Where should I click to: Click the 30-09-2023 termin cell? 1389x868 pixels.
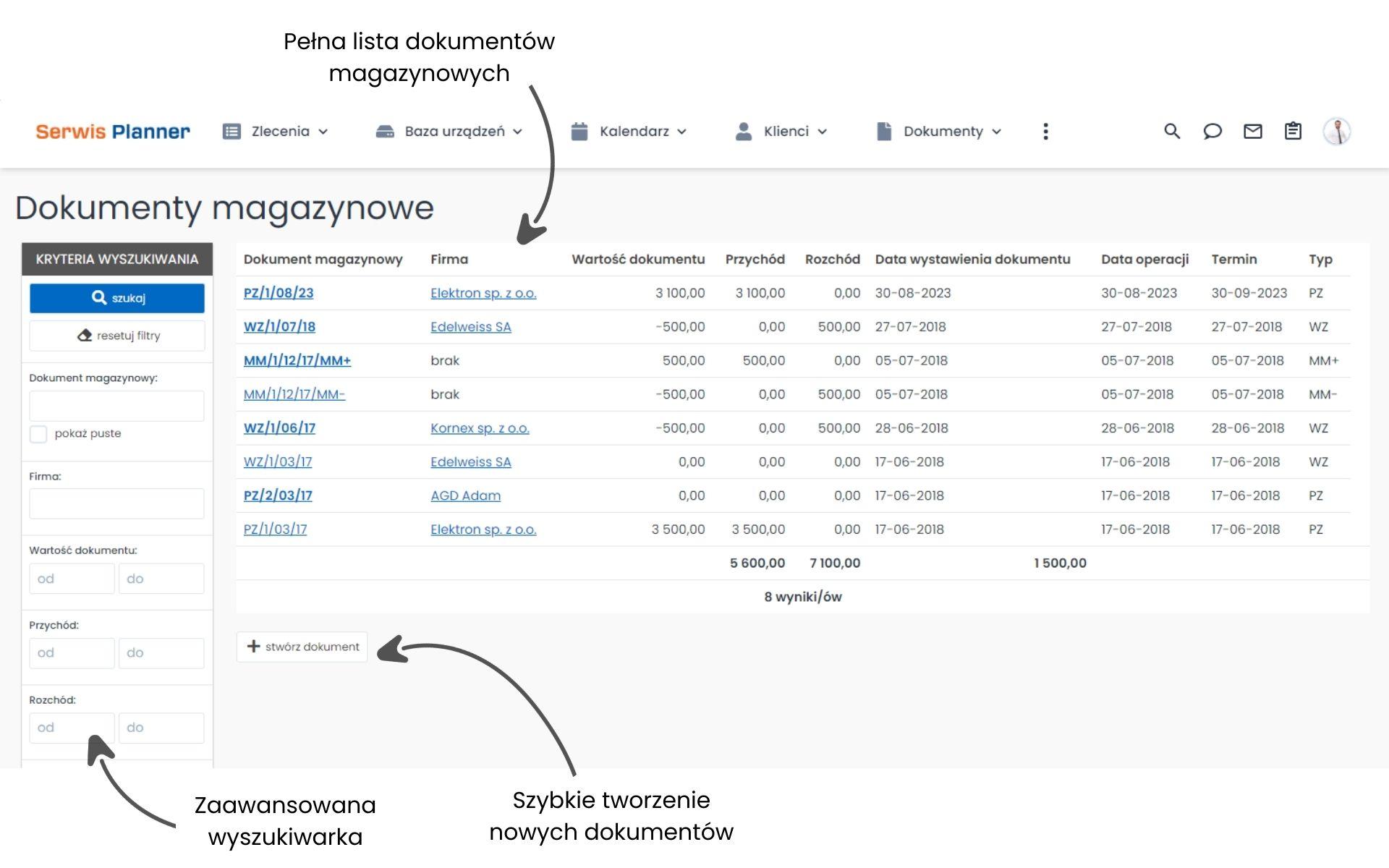click(x=1249, y=293)
